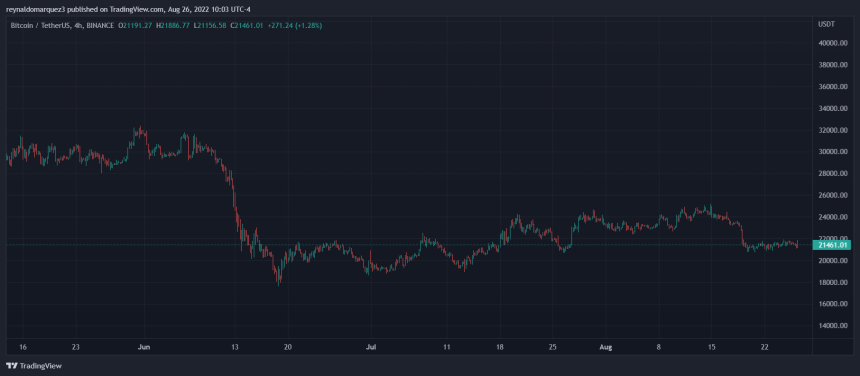860x376 pixels.
Task: Click the 30000.00 price axis label
Action: click(x=833, y=152)
